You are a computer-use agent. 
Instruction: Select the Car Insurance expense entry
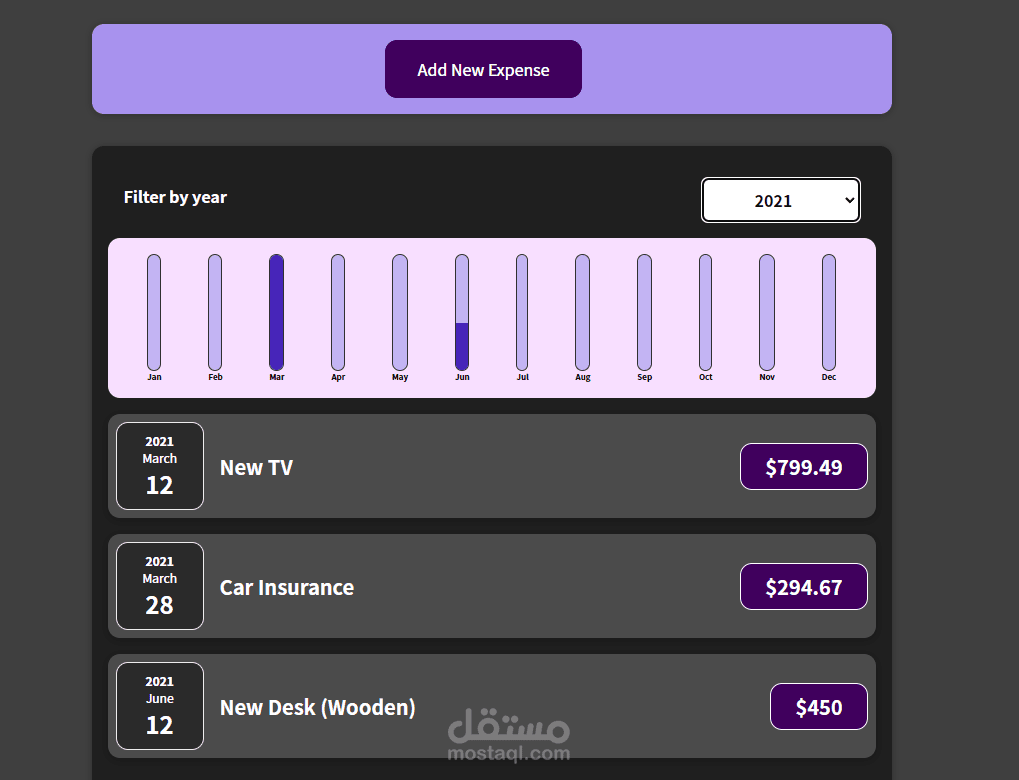pyautogui.click(x=491, y=586)
